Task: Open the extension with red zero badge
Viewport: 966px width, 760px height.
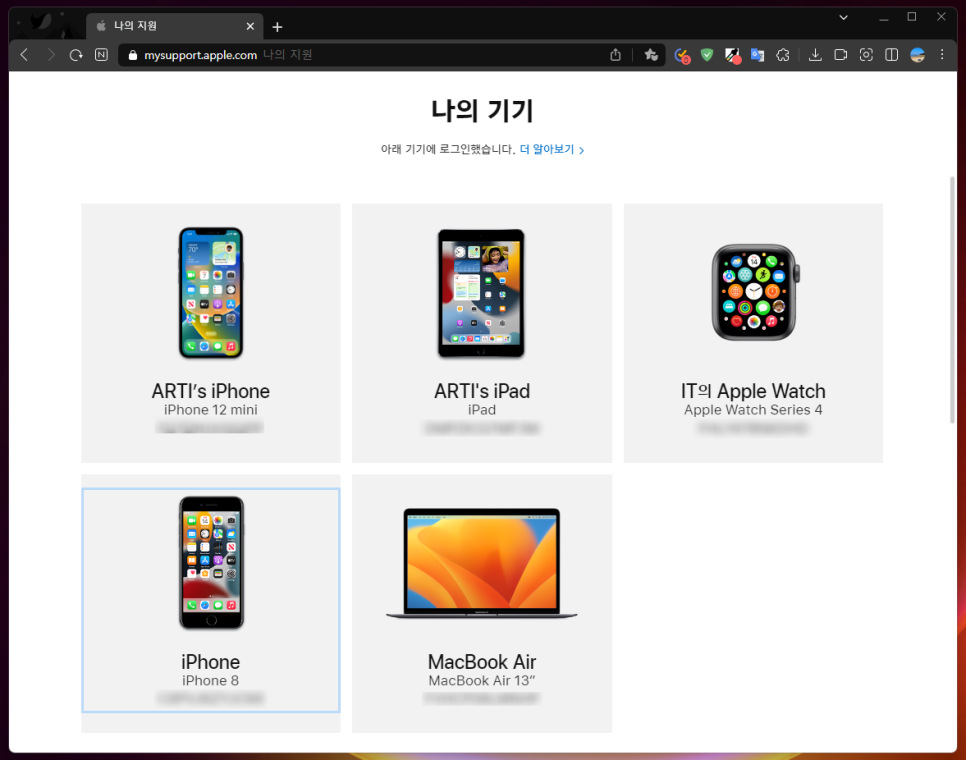Action: point(682,55)
